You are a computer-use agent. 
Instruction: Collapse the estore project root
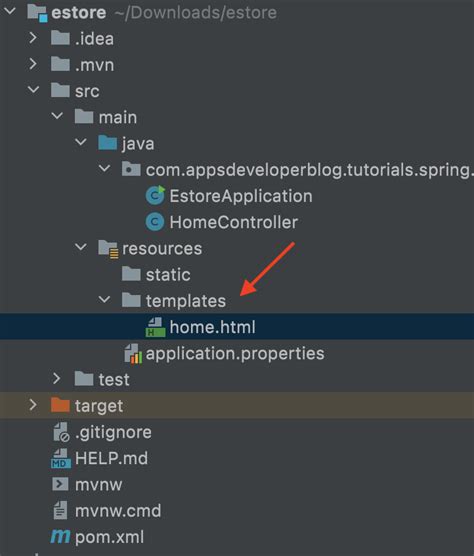click(10, 11)
